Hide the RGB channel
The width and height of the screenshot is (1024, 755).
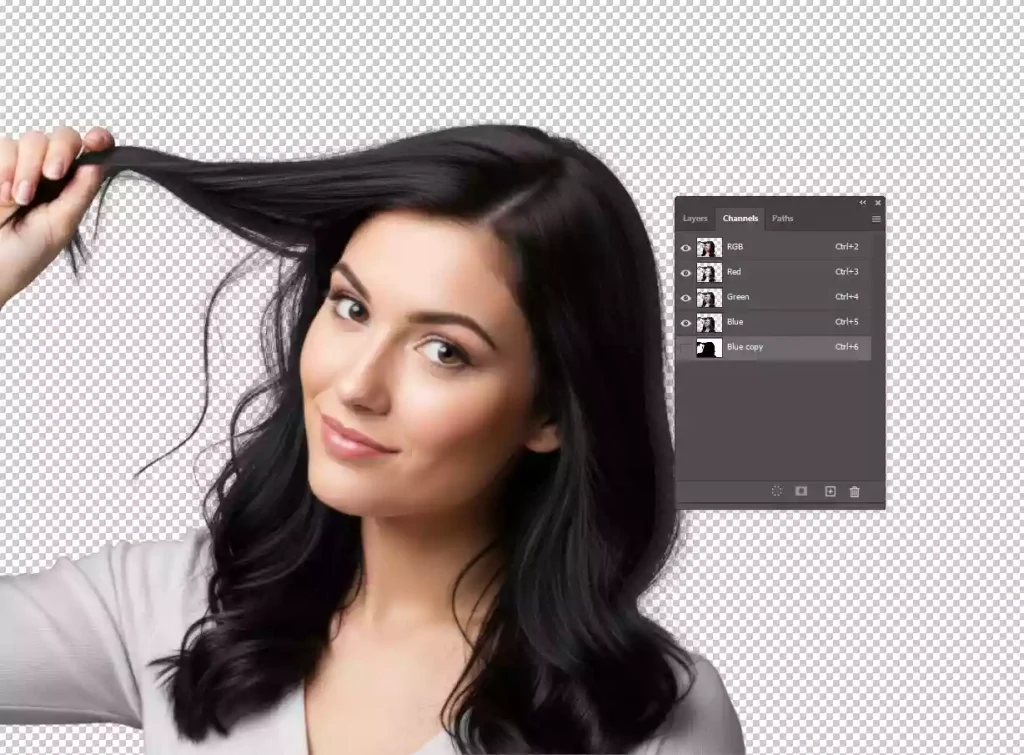[x=686, y=247]
